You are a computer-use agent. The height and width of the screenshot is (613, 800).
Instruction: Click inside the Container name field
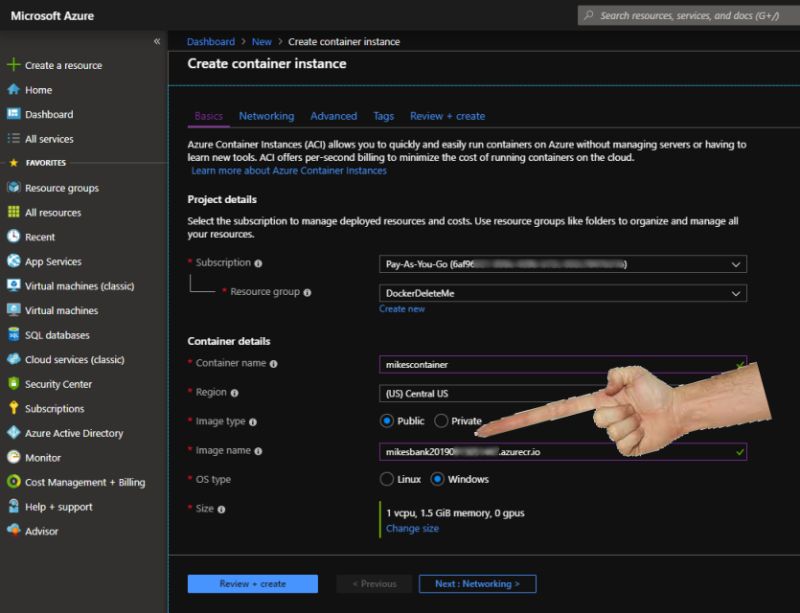pos(470,363)
